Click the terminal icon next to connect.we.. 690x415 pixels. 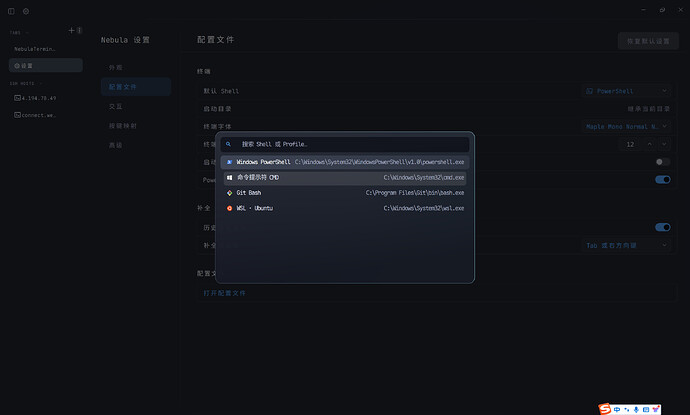(17, 115)
